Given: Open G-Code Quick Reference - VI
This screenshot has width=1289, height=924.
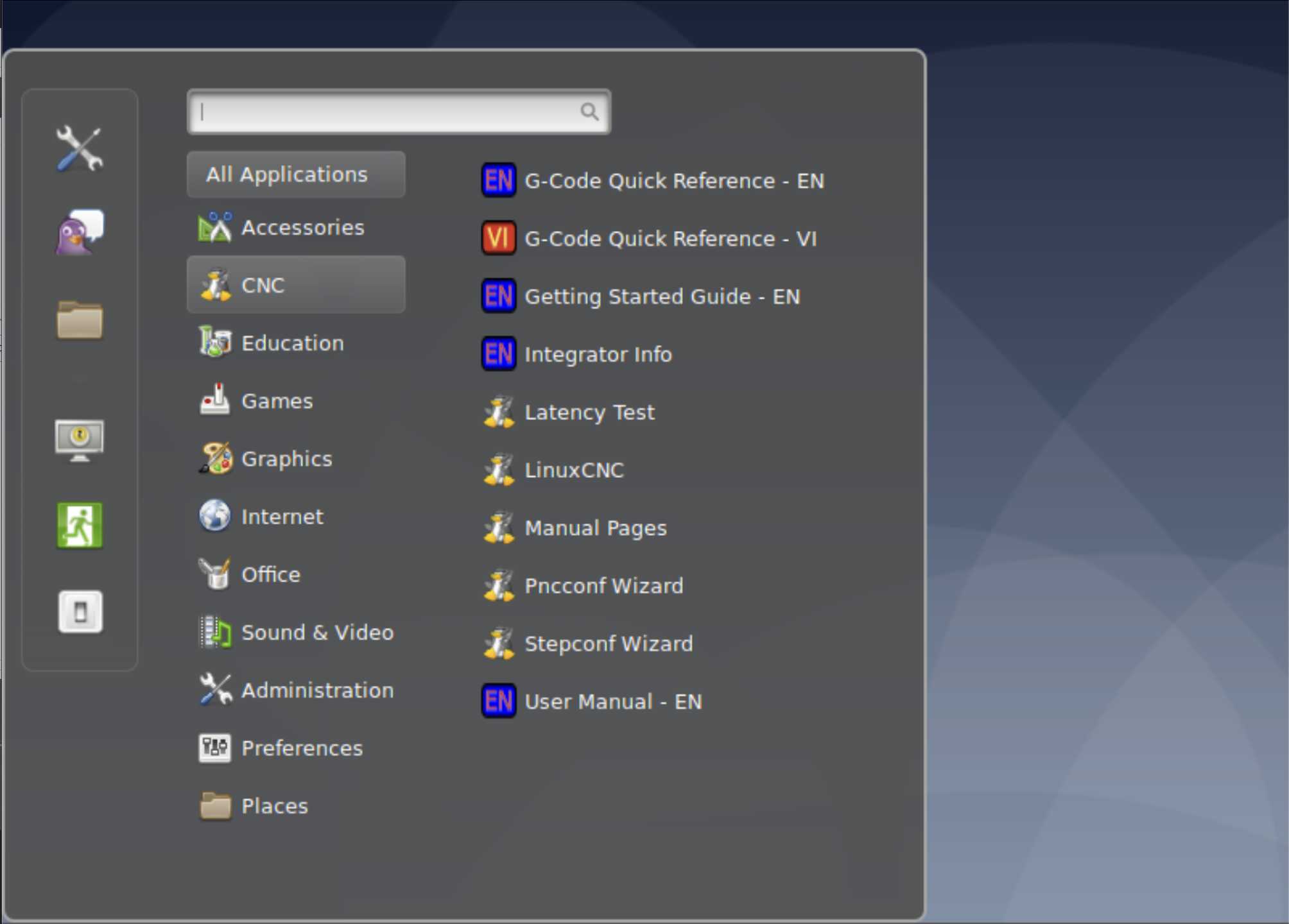Looking at the screenshot, I should [670, 239].
